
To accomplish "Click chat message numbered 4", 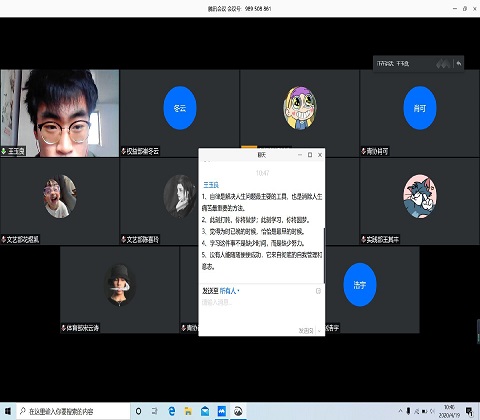I will [x=253, y=243].
